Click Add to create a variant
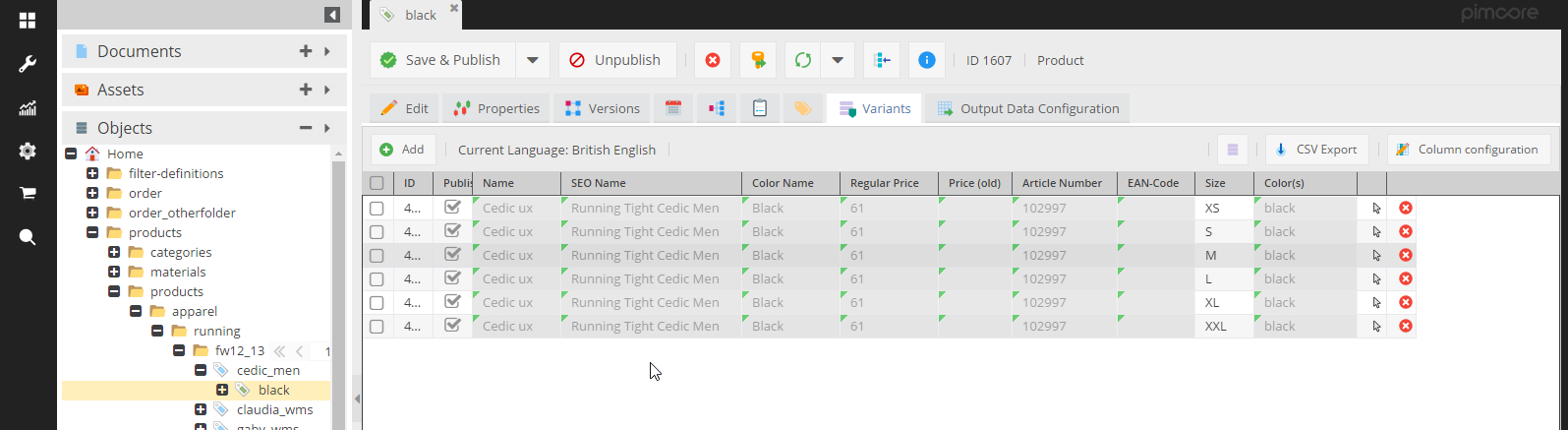Viewport: 1568px width, 430px height. point(402,150)
